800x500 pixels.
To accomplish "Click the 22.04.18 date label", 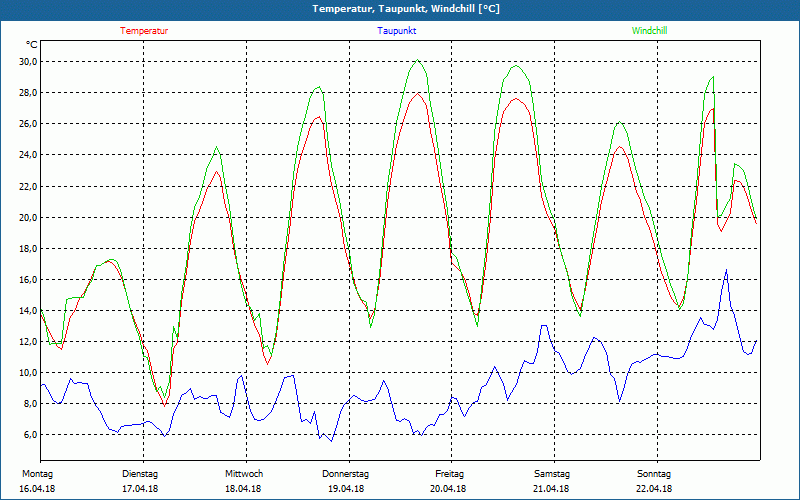I will 655,489.
